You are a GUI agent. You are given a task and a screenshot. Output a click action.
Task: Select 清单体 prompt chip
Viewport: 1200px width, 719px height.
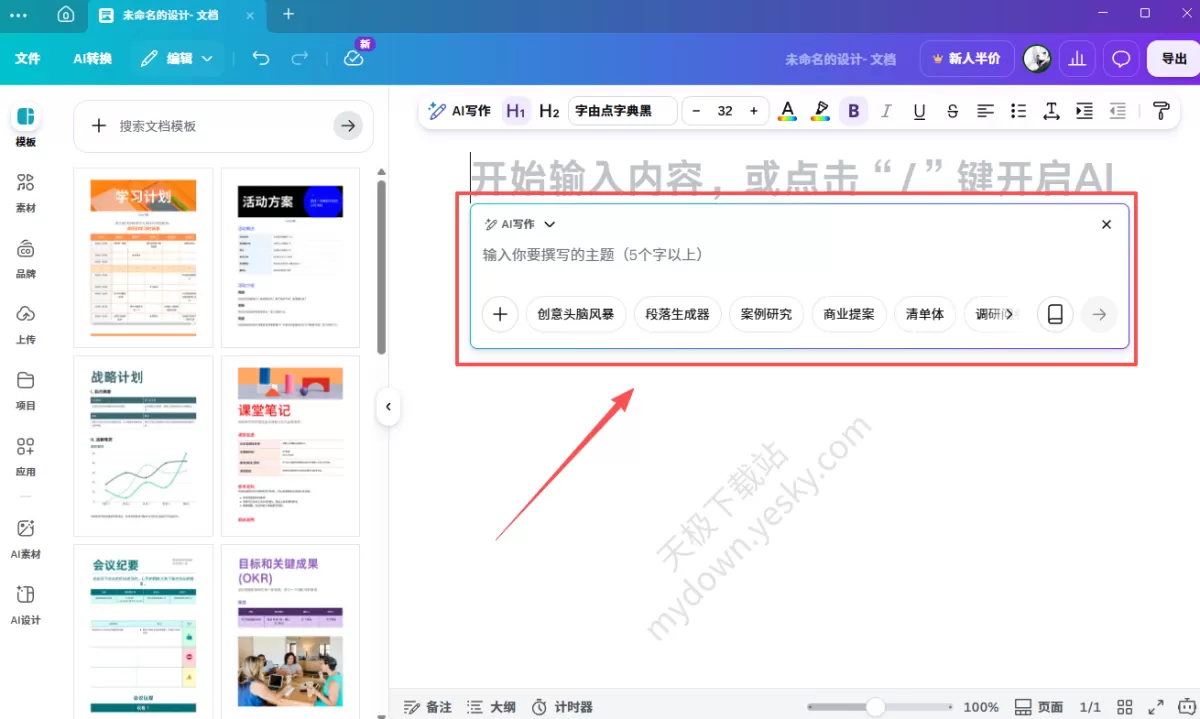(924, 314)
